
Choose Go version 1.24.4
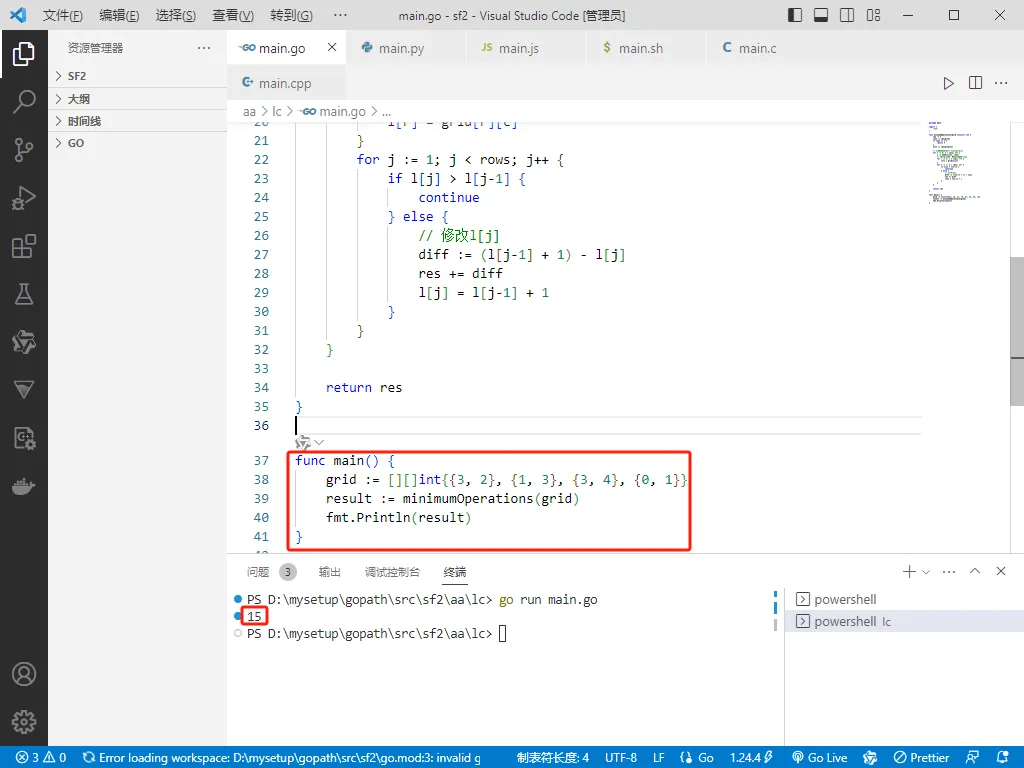(x=752, y=758)
